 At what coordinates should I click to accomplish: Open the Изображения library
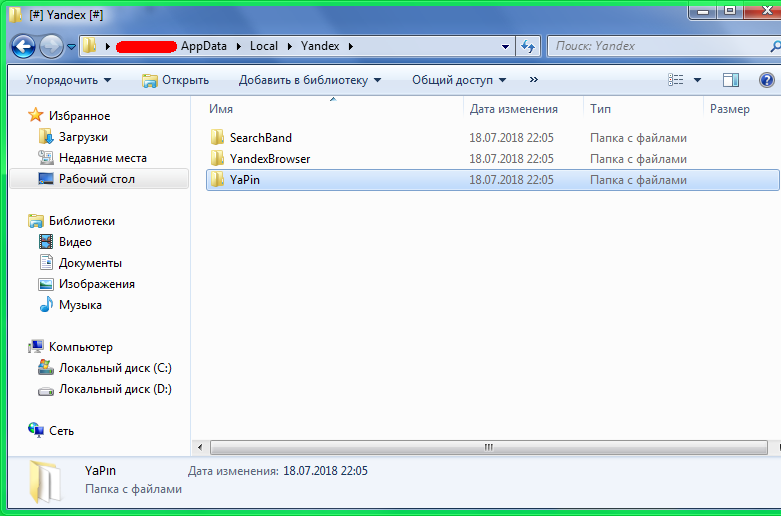point(97,284)
